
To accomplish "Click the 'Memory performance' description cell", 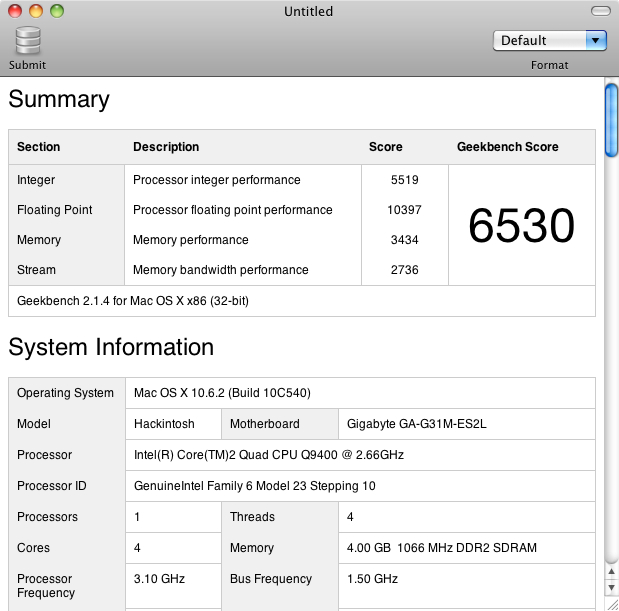I will [191, 240].
